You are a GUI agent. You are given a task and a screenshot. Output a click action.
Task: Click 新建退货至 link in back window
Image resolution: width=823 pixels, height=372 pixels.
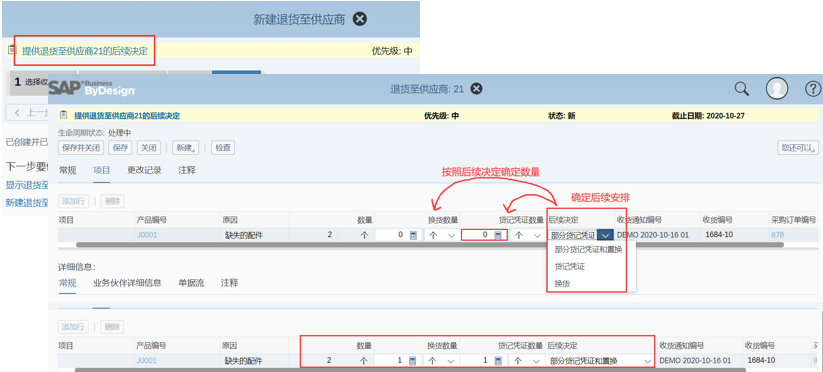[27, 202]
